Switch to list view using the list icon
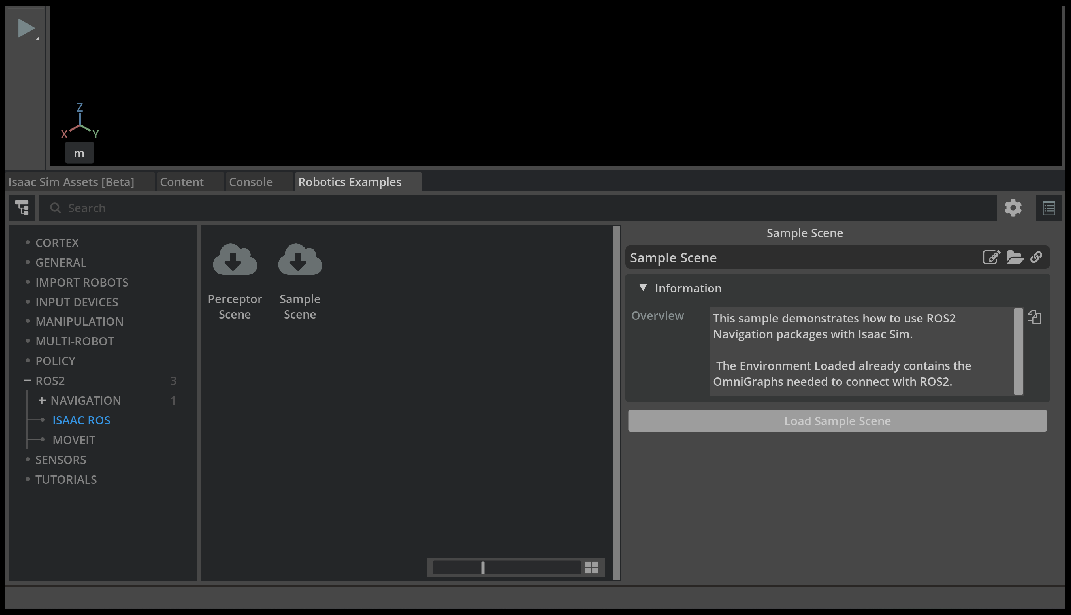 click(x=1048, y=207)
